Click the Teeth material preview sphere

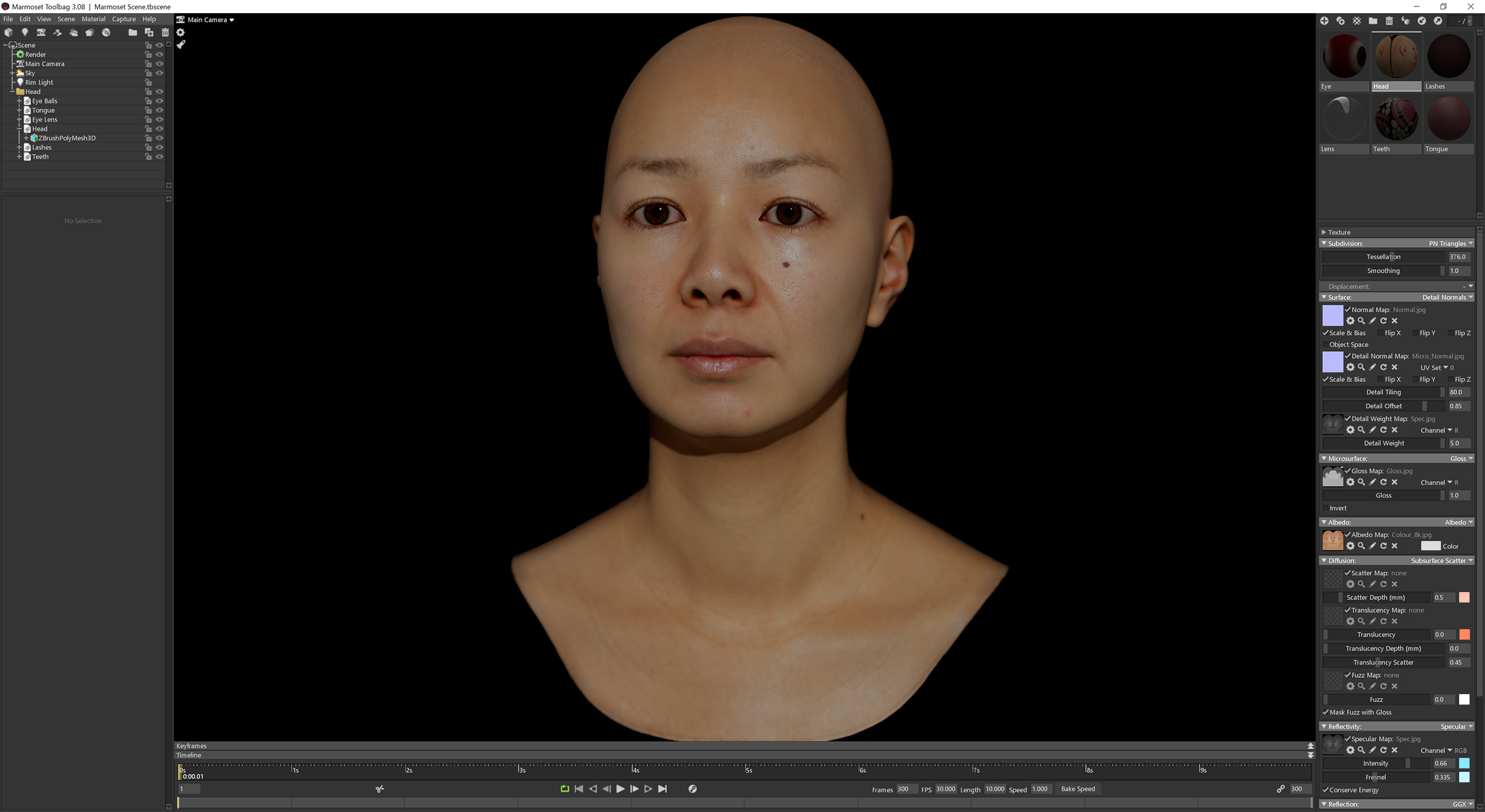coord(1396,119)
